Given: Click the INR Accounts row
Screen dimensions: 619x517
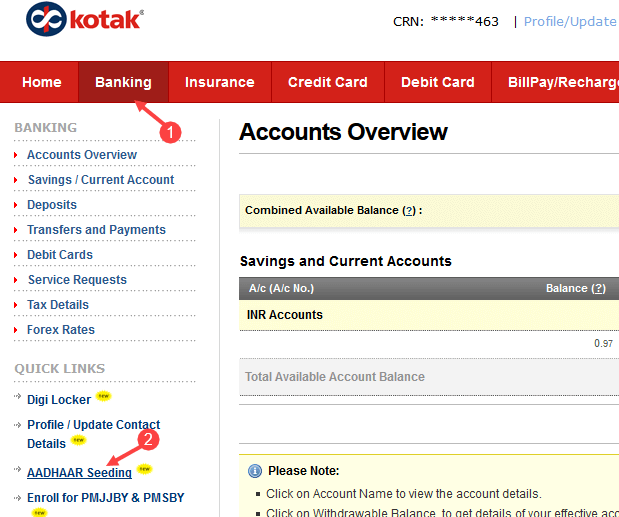Looking at the screenshot, I should point(429,315).
